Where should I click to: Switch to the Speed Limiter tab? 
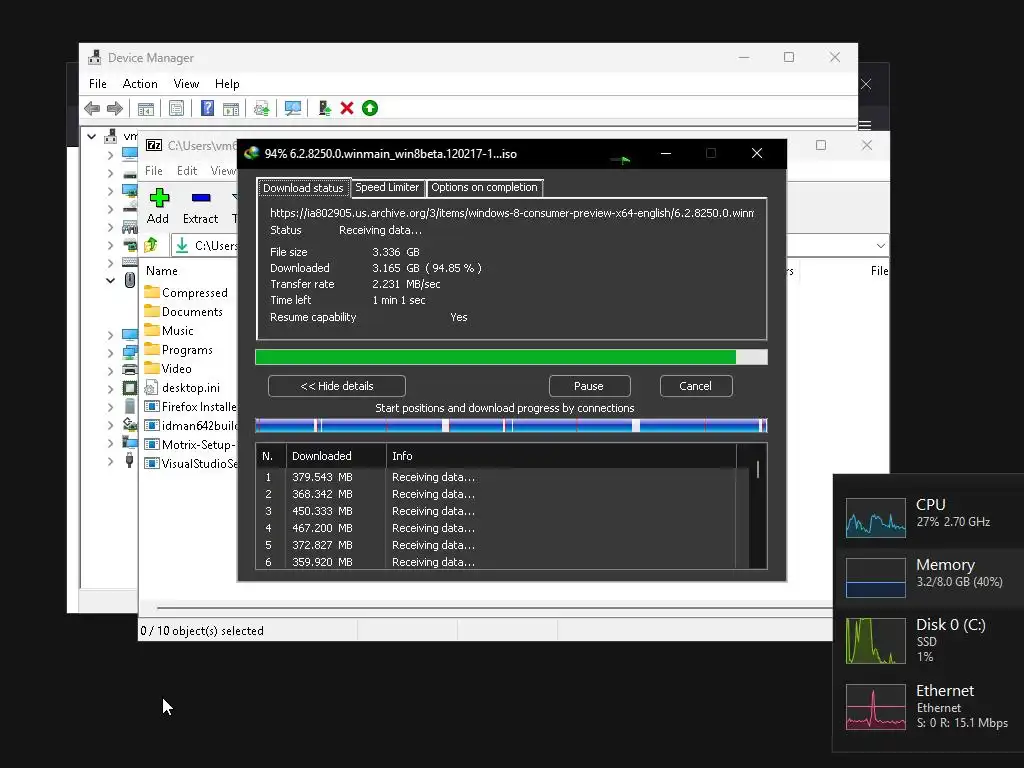[x=387, y=187]
